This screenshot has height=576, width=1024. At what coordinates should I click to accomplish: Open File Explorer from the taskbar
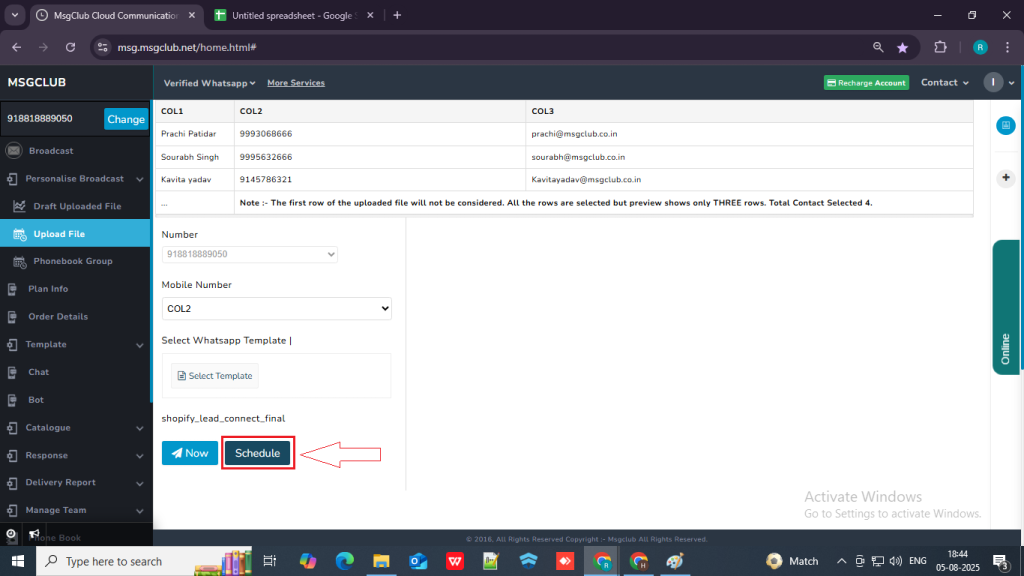381,561
